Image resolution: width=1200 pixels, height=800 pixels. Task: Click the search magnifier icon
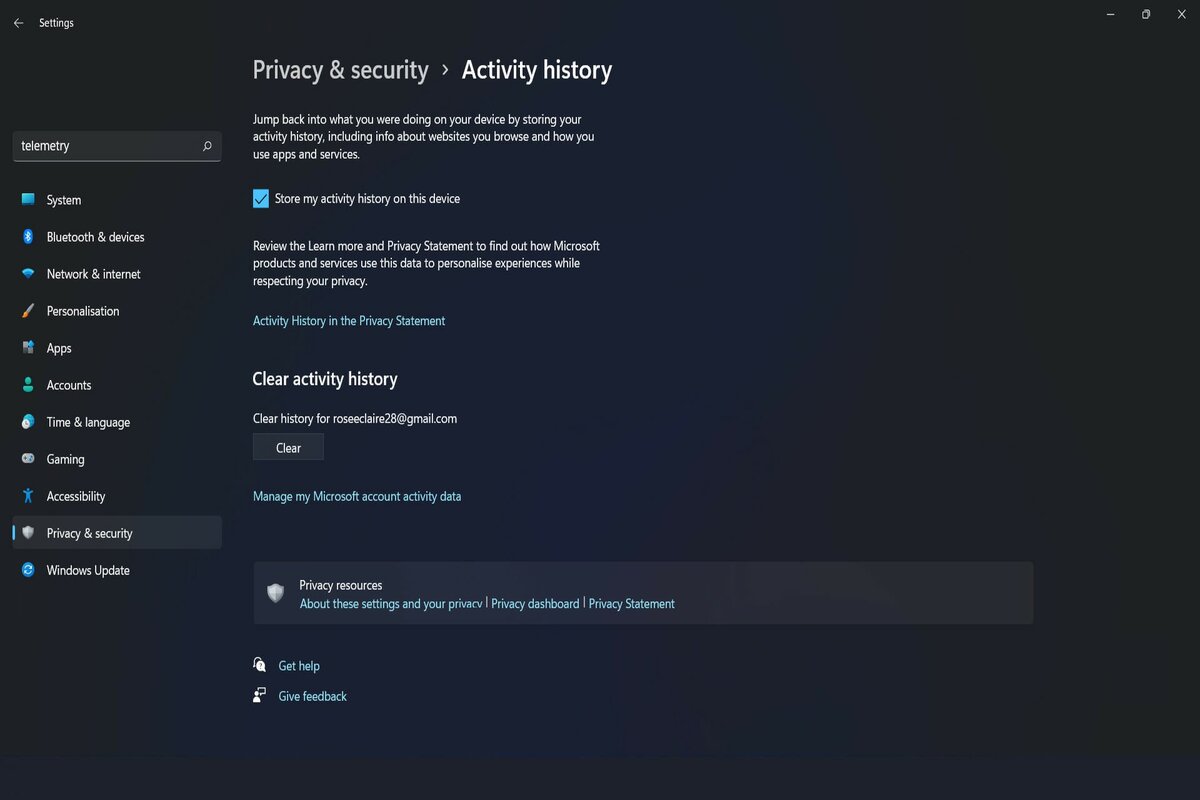point(207,146)
